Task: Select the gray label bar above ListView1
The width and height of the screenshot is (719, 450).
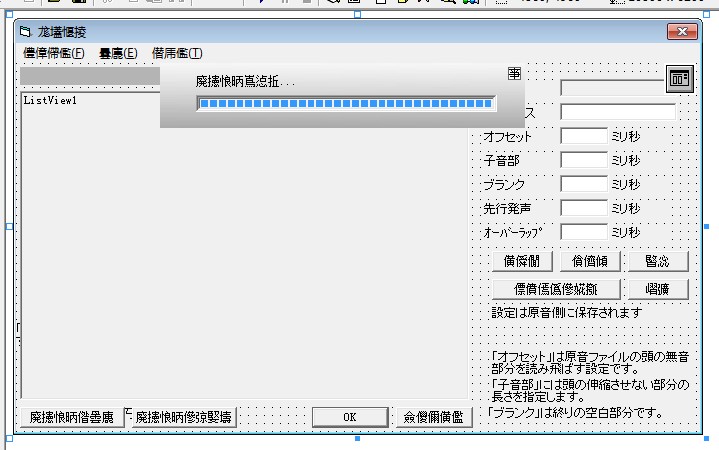Action: click(90, 76)
